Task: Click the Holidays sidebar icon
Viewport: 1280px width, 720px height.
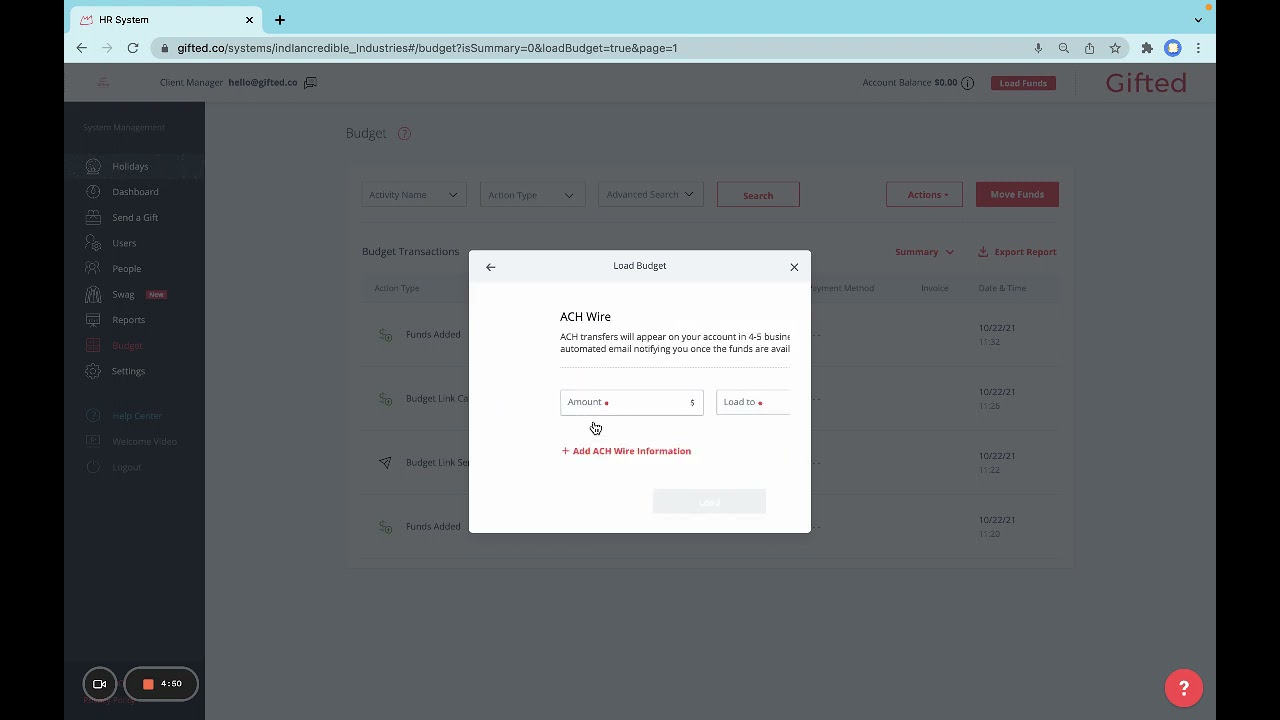Action: coord(93,167)
